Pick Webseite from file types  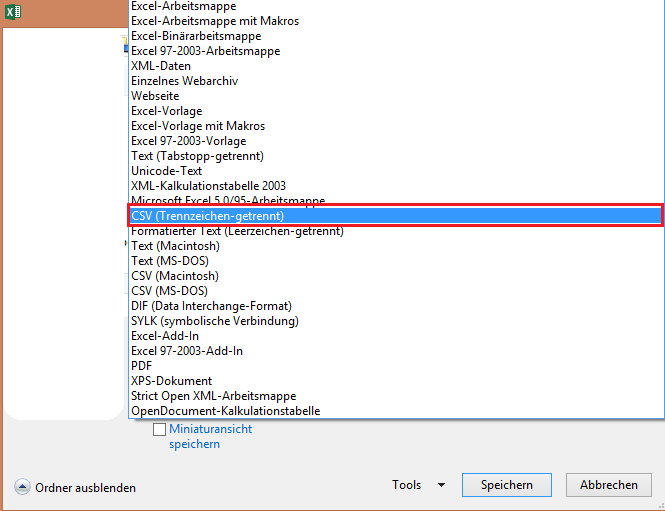396,96
